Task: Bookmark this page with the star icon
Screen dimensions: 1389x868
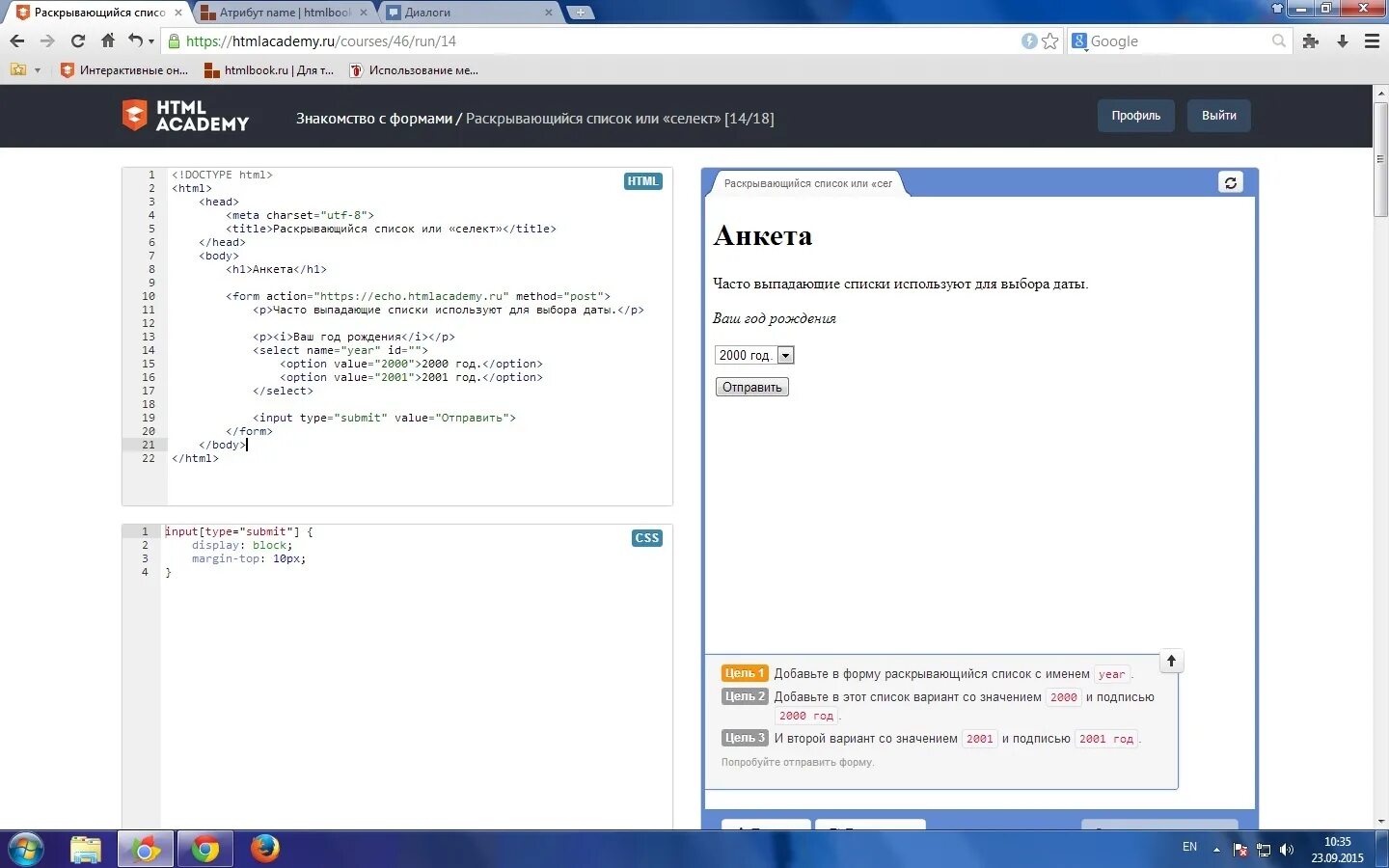Action: (x=1050, y=41)
